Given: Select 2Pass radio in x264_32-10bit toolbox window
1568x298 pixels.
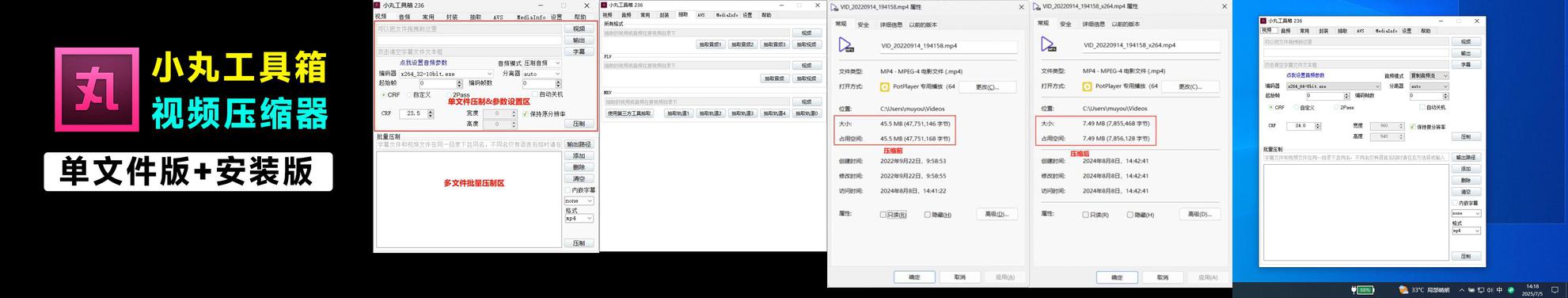Looking at the screenshot, I should point(449,94).
